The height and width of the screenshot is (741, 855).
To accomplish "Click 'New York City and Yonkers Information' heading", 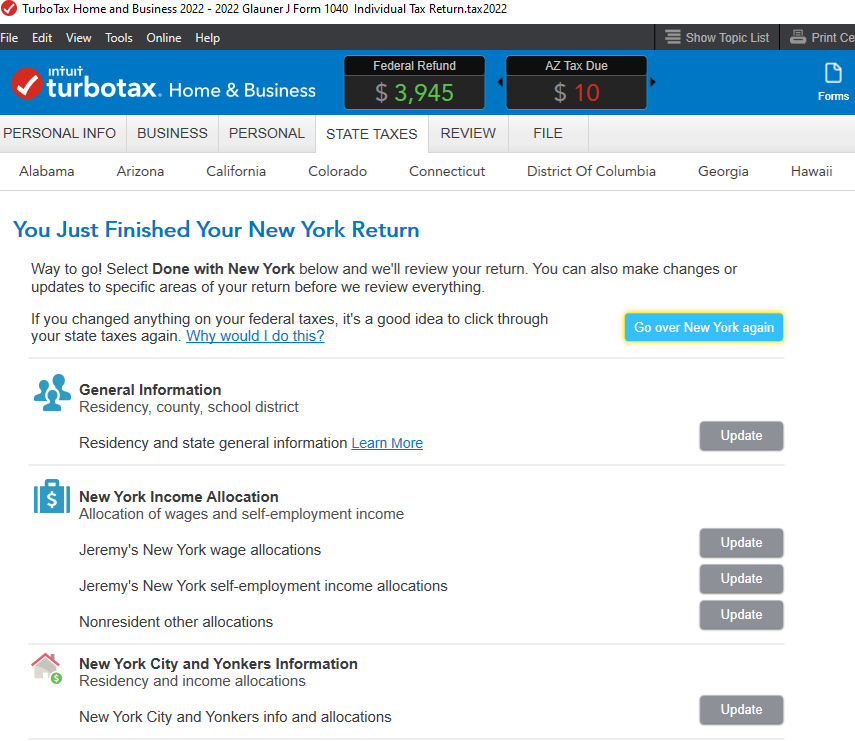I will tap(218, 664).
